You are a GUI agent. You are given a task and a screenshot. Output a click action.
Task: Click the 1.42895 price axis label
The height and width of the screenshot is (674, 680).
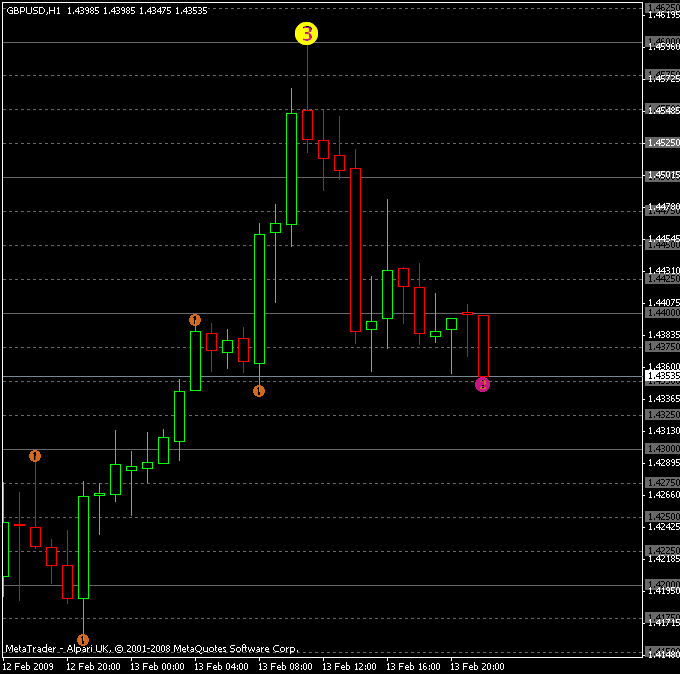664,462
